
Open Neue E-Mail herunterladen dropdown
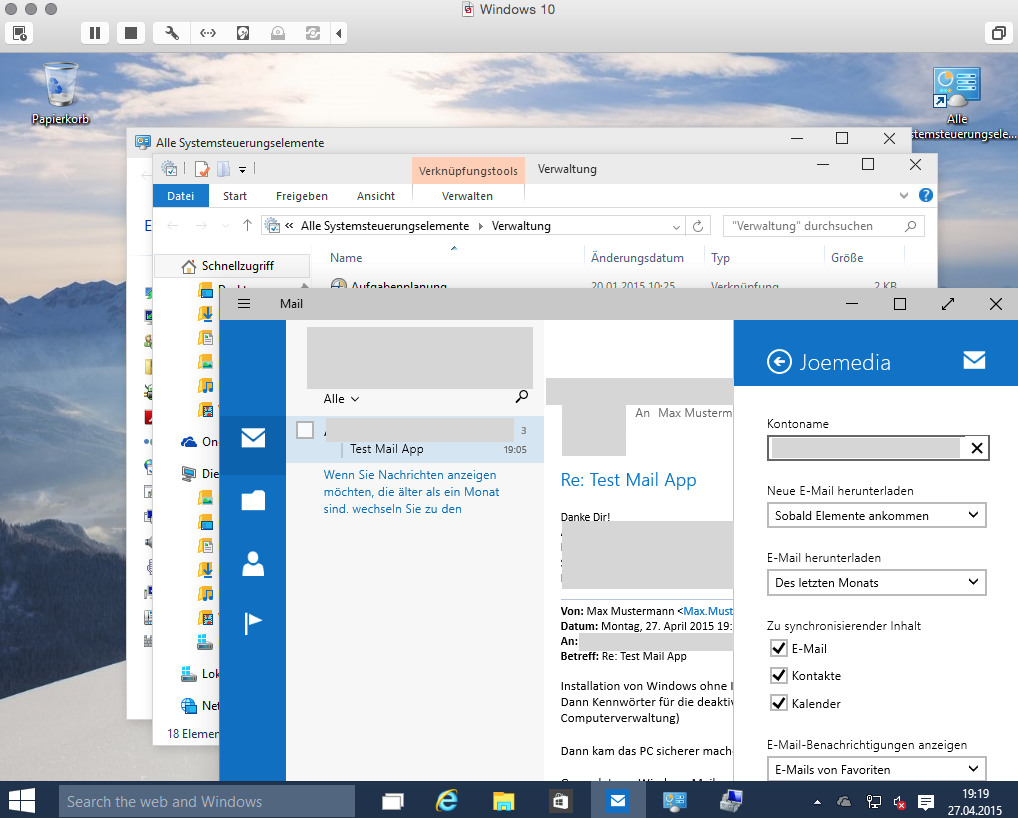pos(876,515)
